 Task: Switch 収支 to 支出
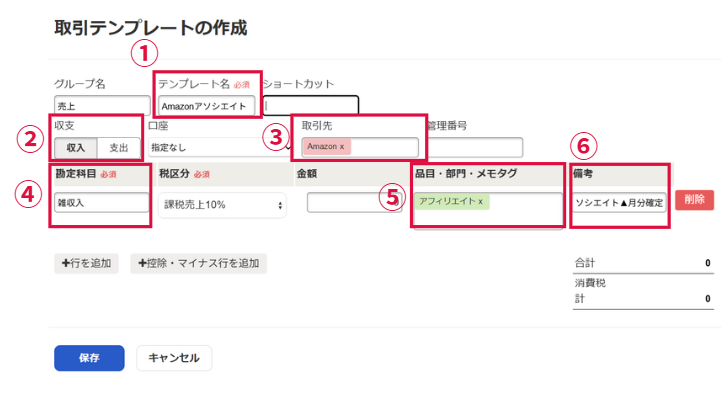118,147
